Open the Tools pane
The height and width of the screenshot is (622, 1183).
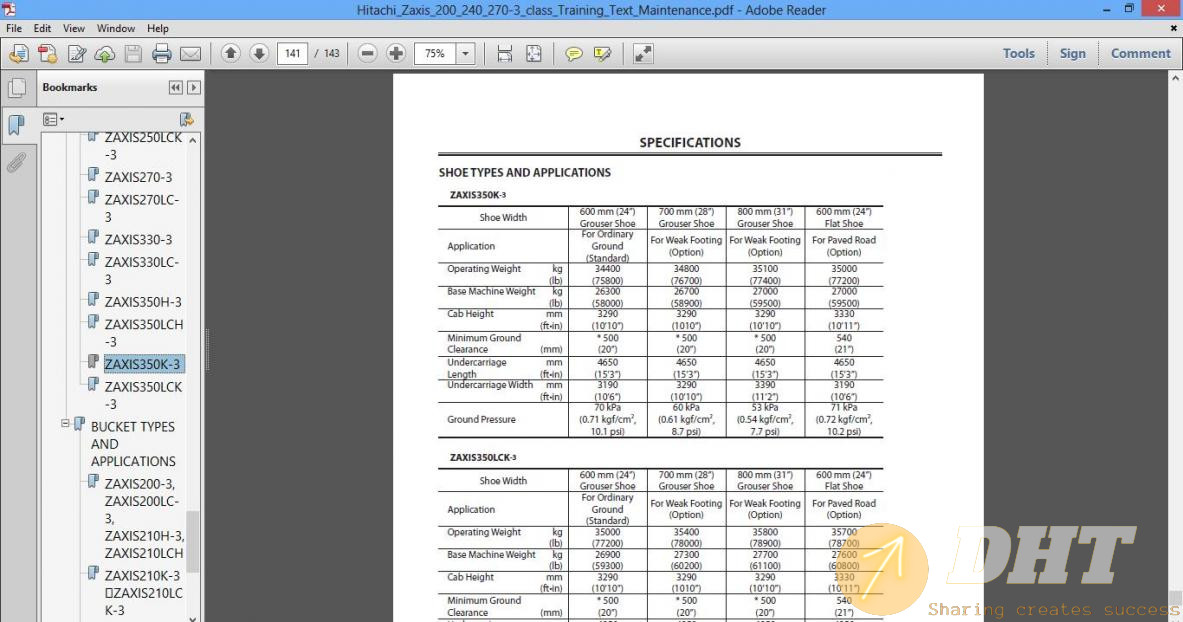click(x=1019, y=54)
